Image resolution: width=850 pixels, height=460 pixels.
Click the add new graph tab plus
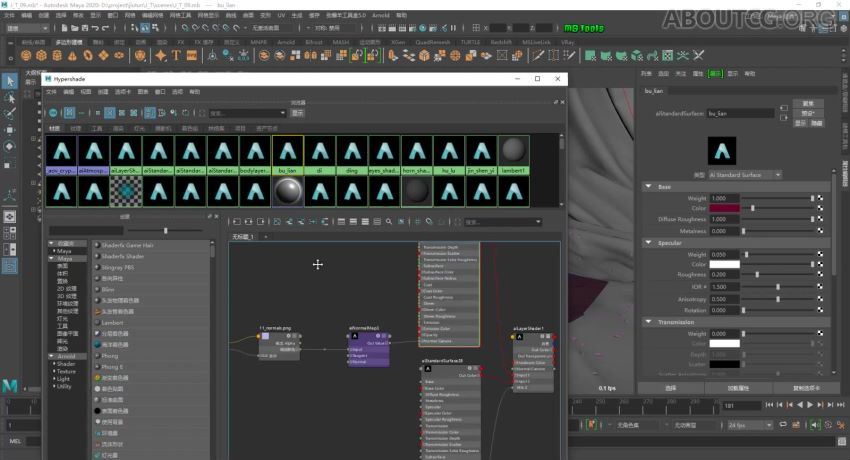(x=266, y=237)
